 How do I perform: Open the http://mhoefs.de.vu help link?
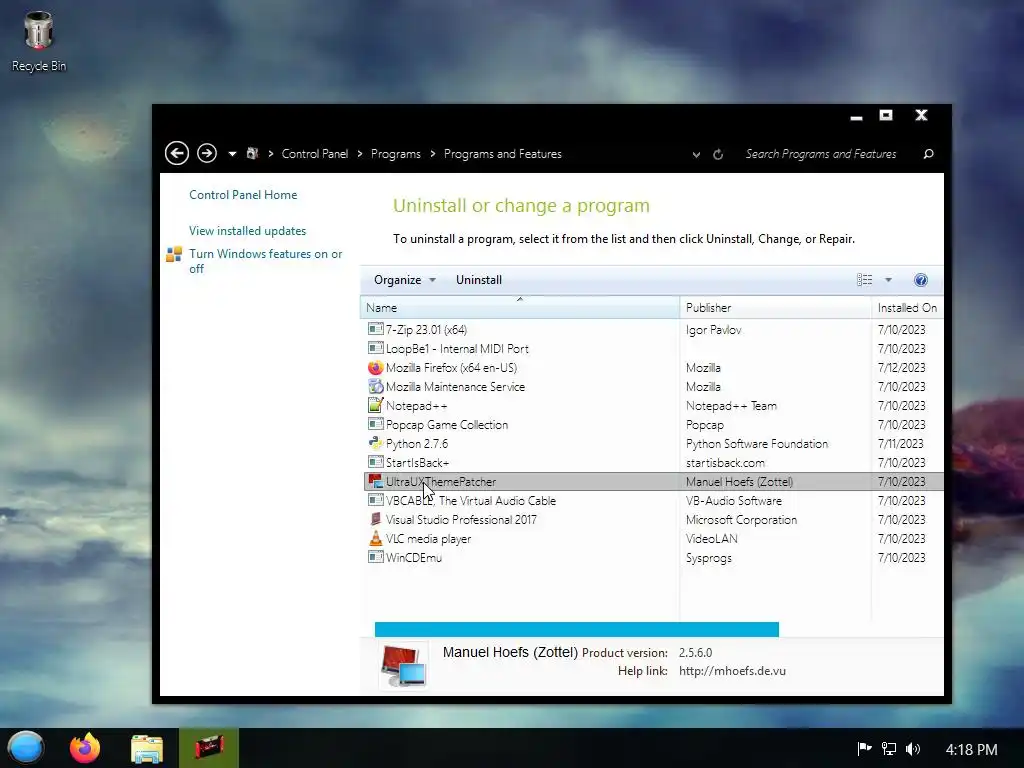(732, 671)
